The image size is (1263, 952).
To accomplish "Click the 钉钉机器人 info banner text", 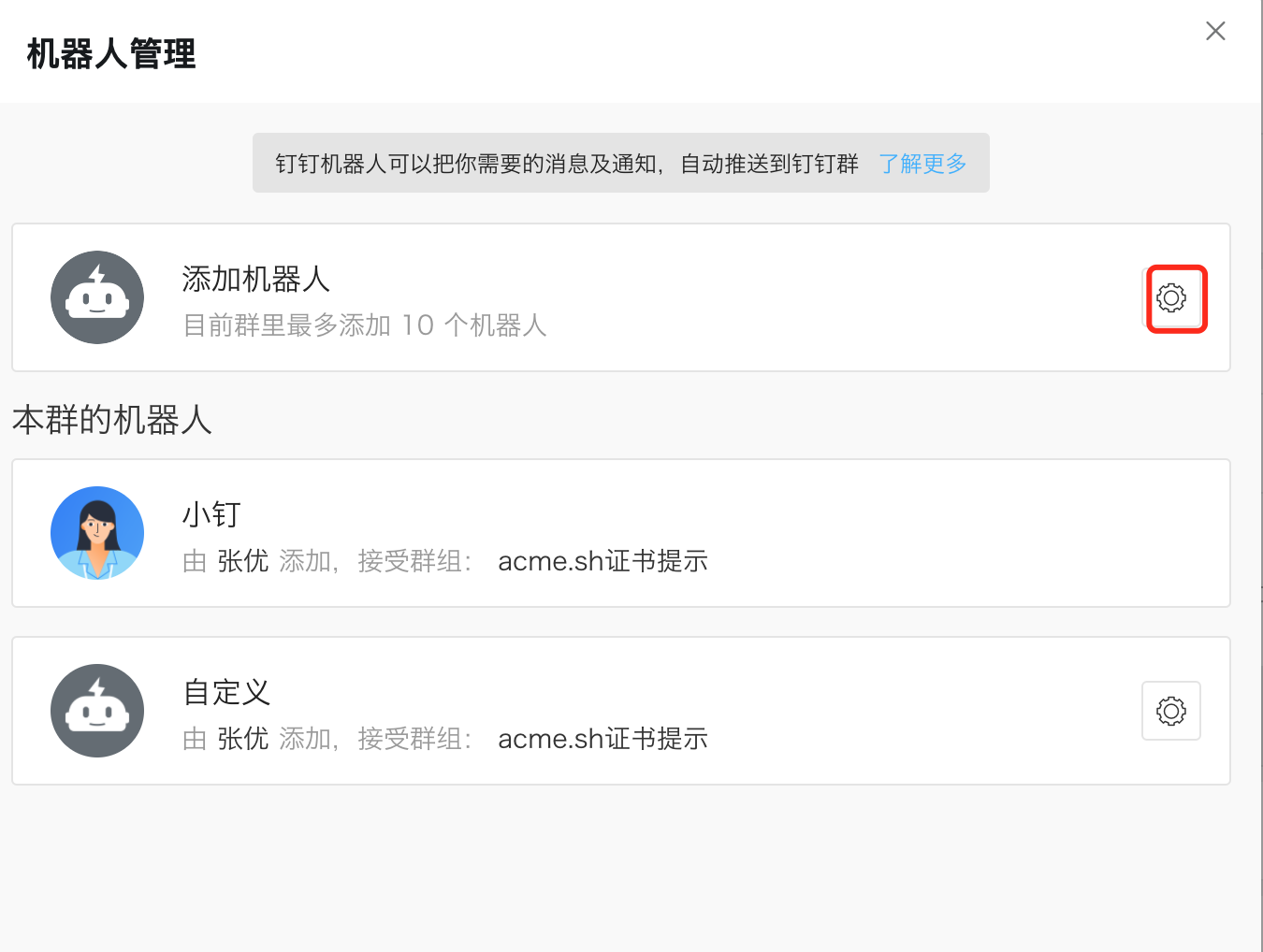I will (566, 164).
